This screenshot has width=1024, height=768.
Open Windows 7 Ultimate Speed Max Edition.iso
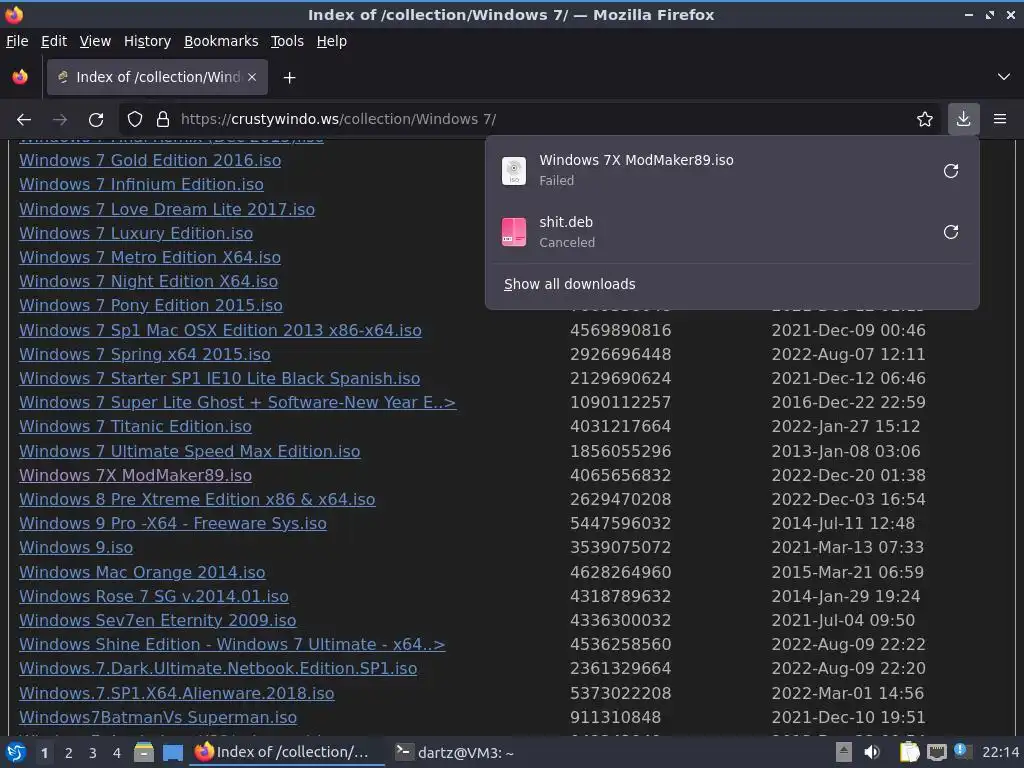[x=190, y=452]
